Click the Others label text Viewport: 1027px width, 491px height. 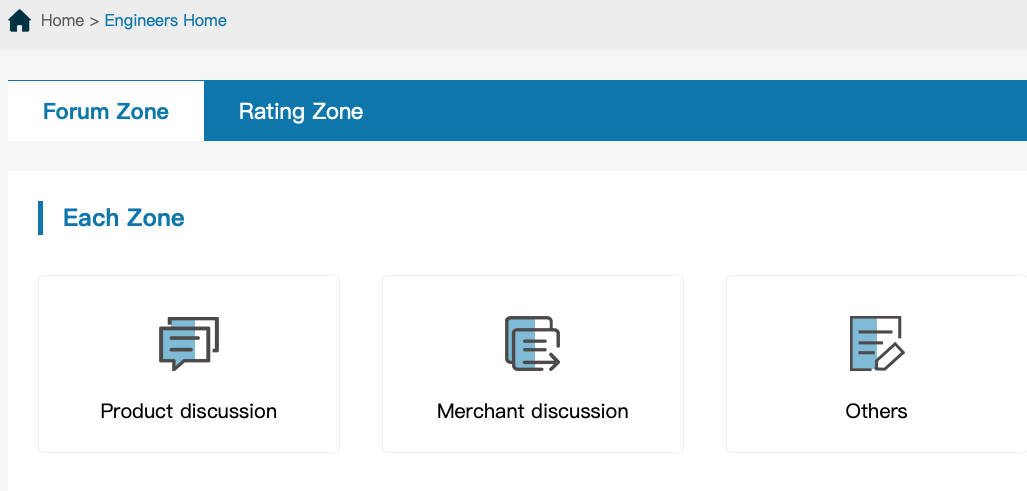point(876,411)
